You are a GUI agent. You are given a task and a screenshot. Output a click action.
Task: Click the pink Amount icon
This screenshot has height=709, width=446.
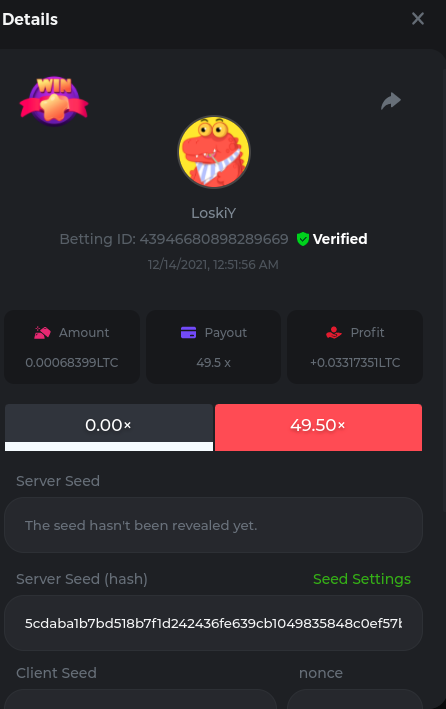pos(43,333)
